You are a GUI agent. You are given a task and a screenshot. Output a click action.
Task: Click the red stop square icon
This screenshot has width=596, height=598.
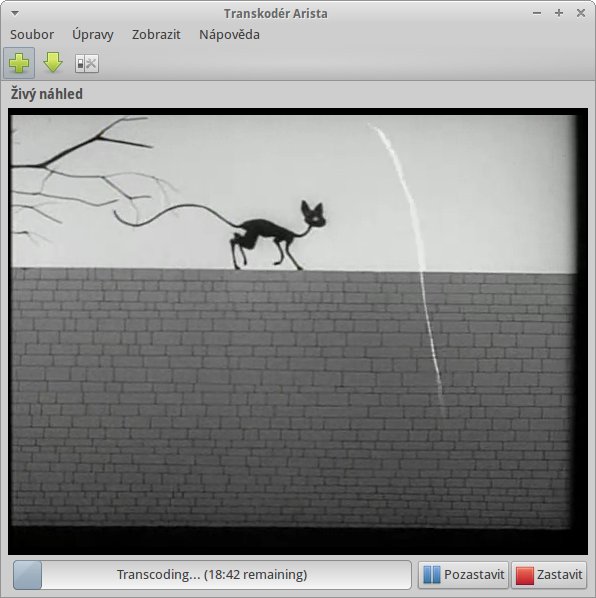click(x=524, y=575)
